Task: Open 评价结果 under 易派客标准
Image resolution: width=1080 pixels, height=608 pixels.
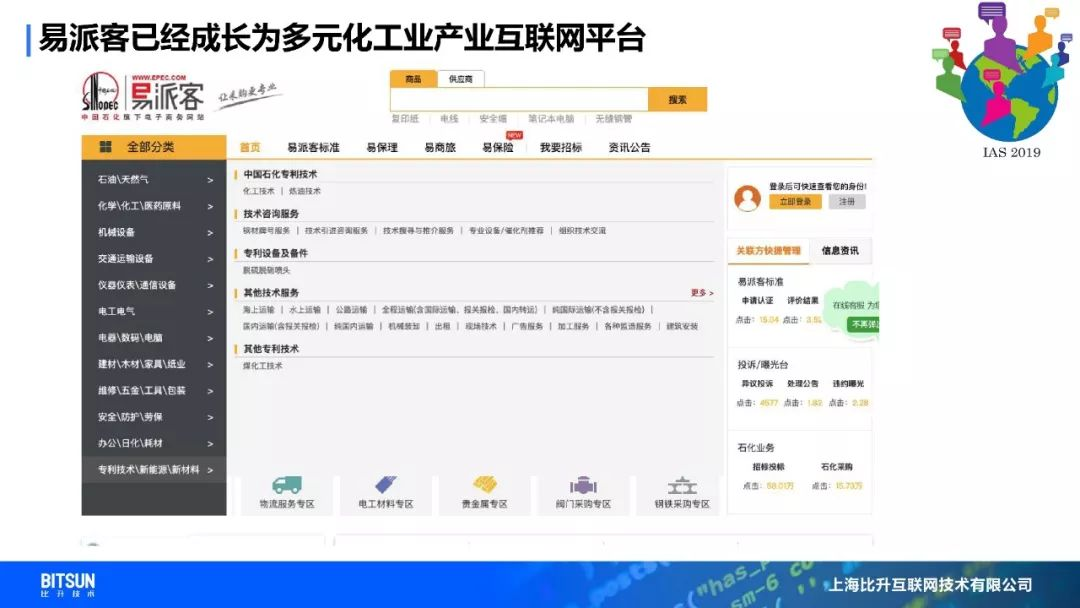Action: point(803,301)
